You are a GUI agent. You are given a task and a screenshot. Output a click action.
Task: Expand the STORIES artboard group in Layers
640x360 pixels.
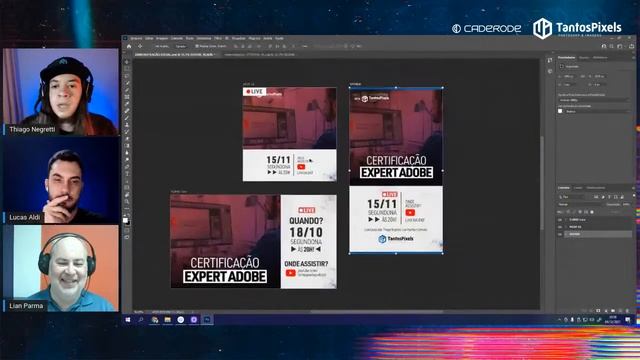click(x=566, y=234)
